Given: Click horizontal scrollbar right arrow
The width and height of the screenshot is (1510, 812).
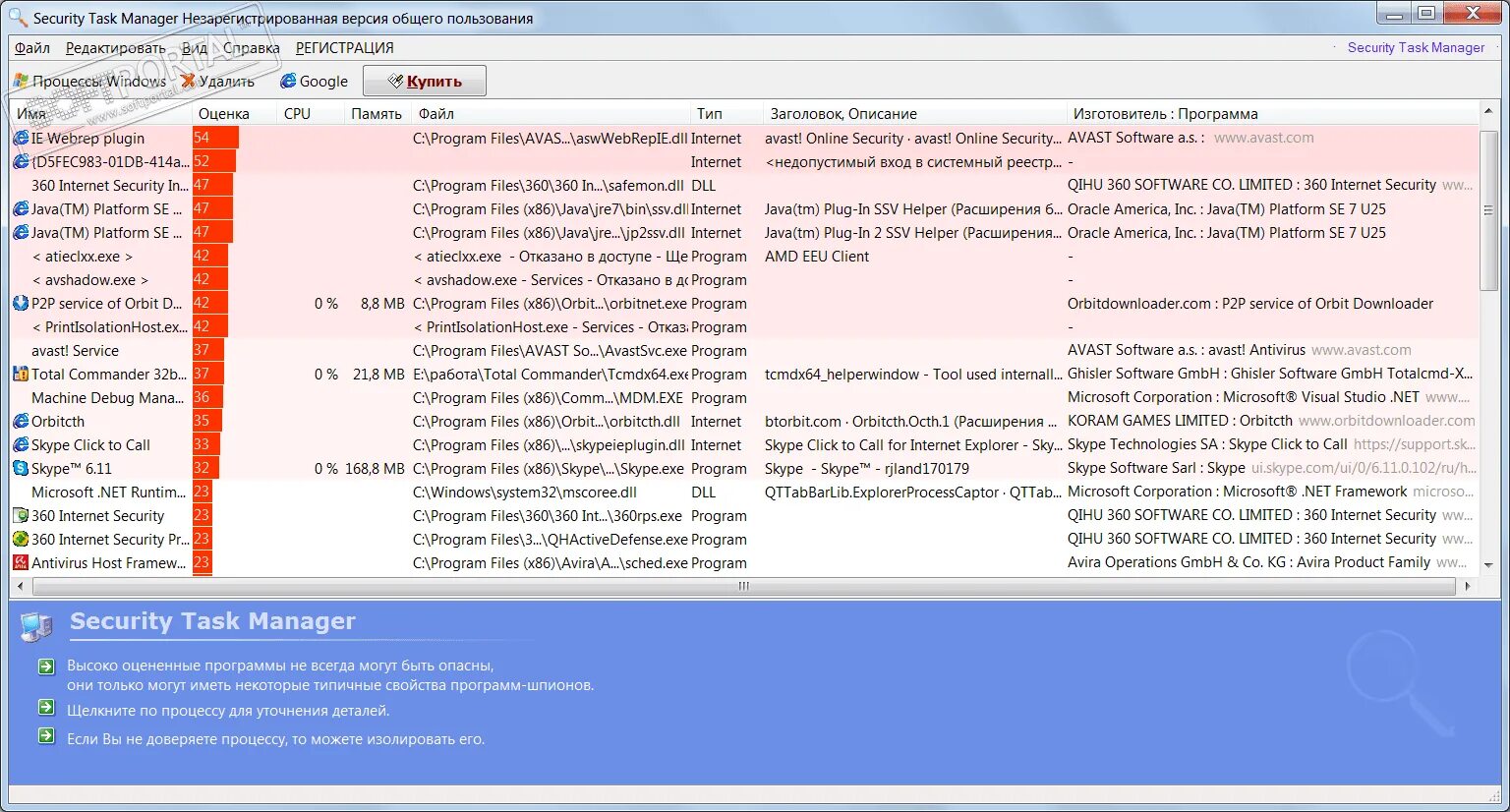Looking at the screenshot, I should coord(1468,586).
